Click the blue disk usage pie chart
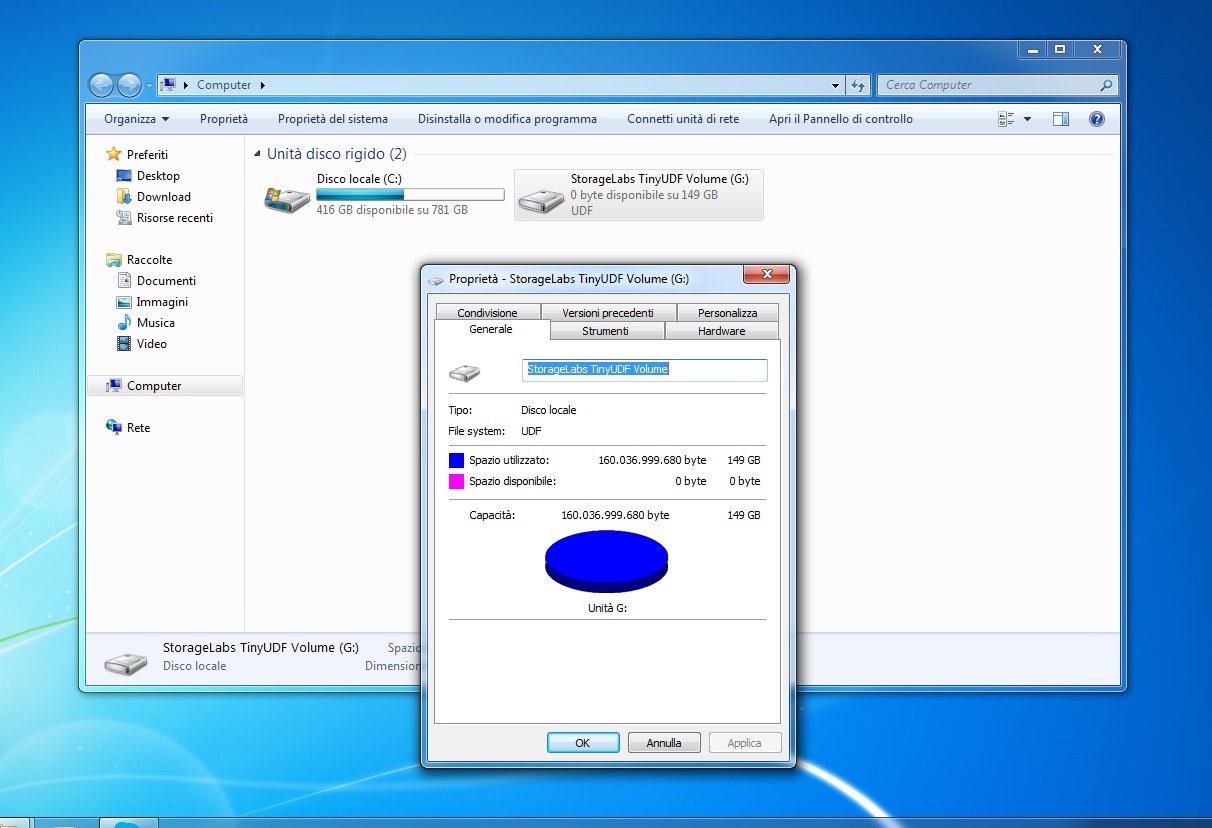The height and width of the screenshot is (828, 1212). (x=606, y=560)
